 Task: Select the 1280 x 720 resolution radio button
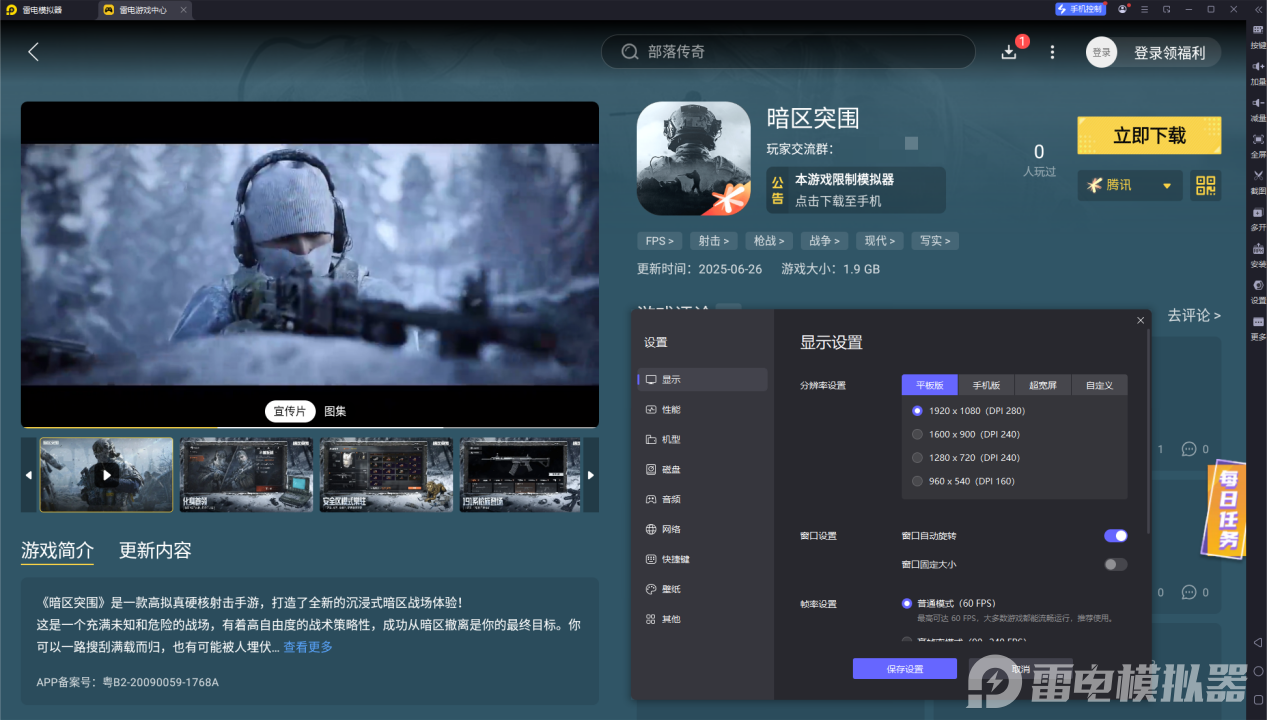(917, 457)
